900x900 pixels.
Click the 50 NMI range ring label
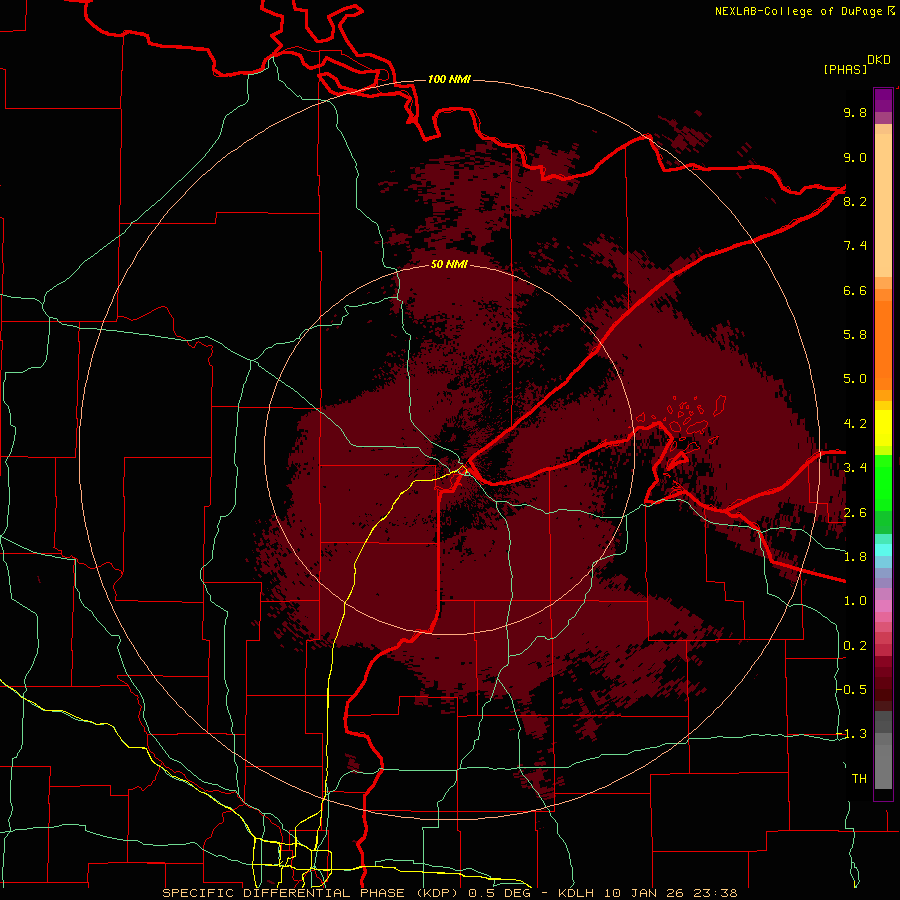(449, 264)
